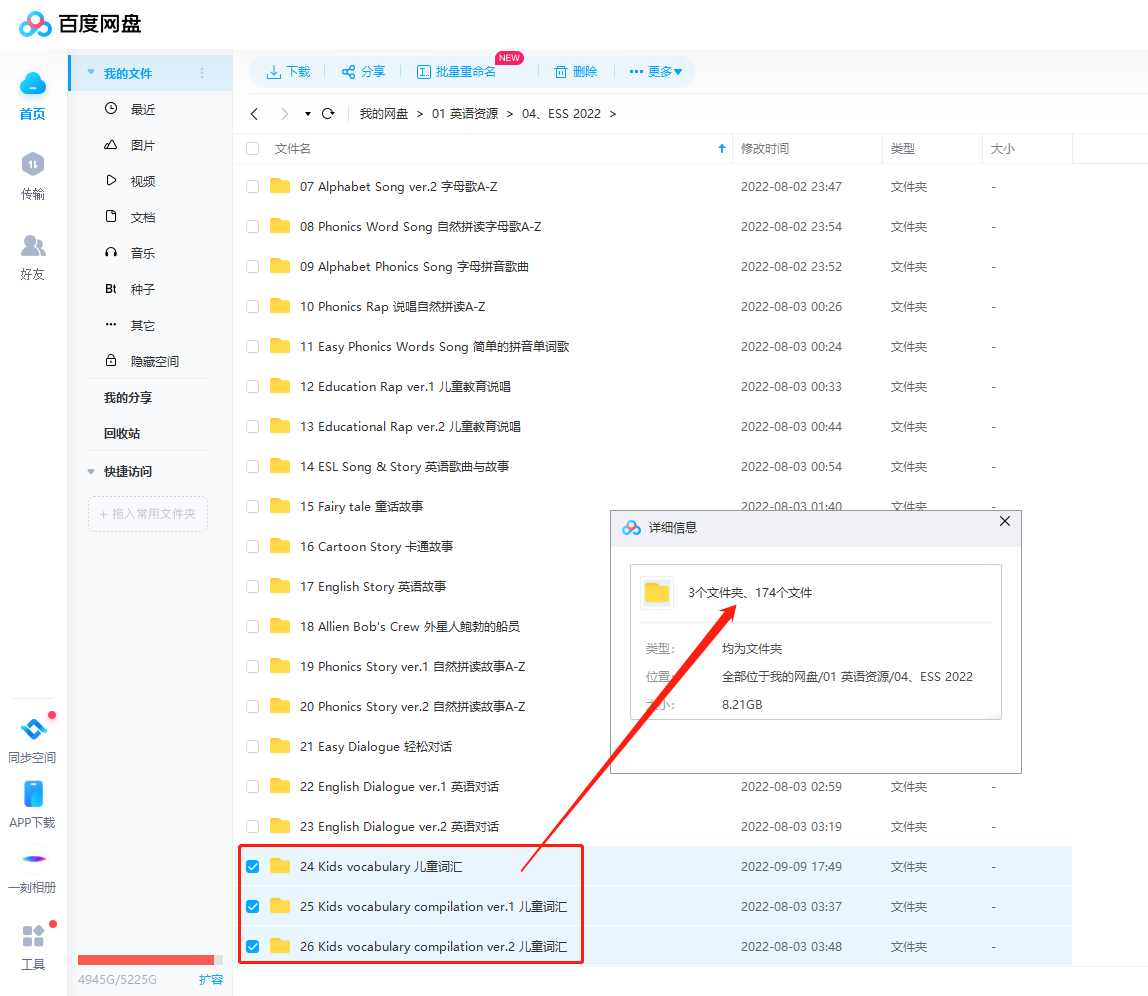
Task: Start download with 下载 button
Action: click(289, 71)
